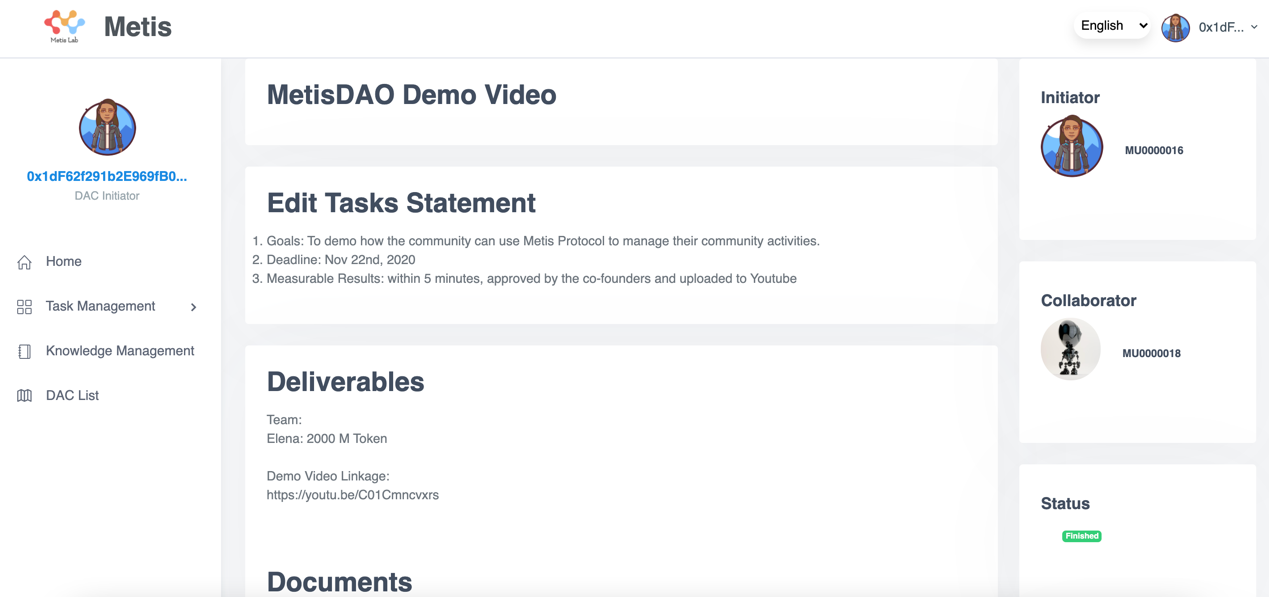Click the sidebar profile avatar
Viewport: 1269px width, 597px height.
(107, 127)
